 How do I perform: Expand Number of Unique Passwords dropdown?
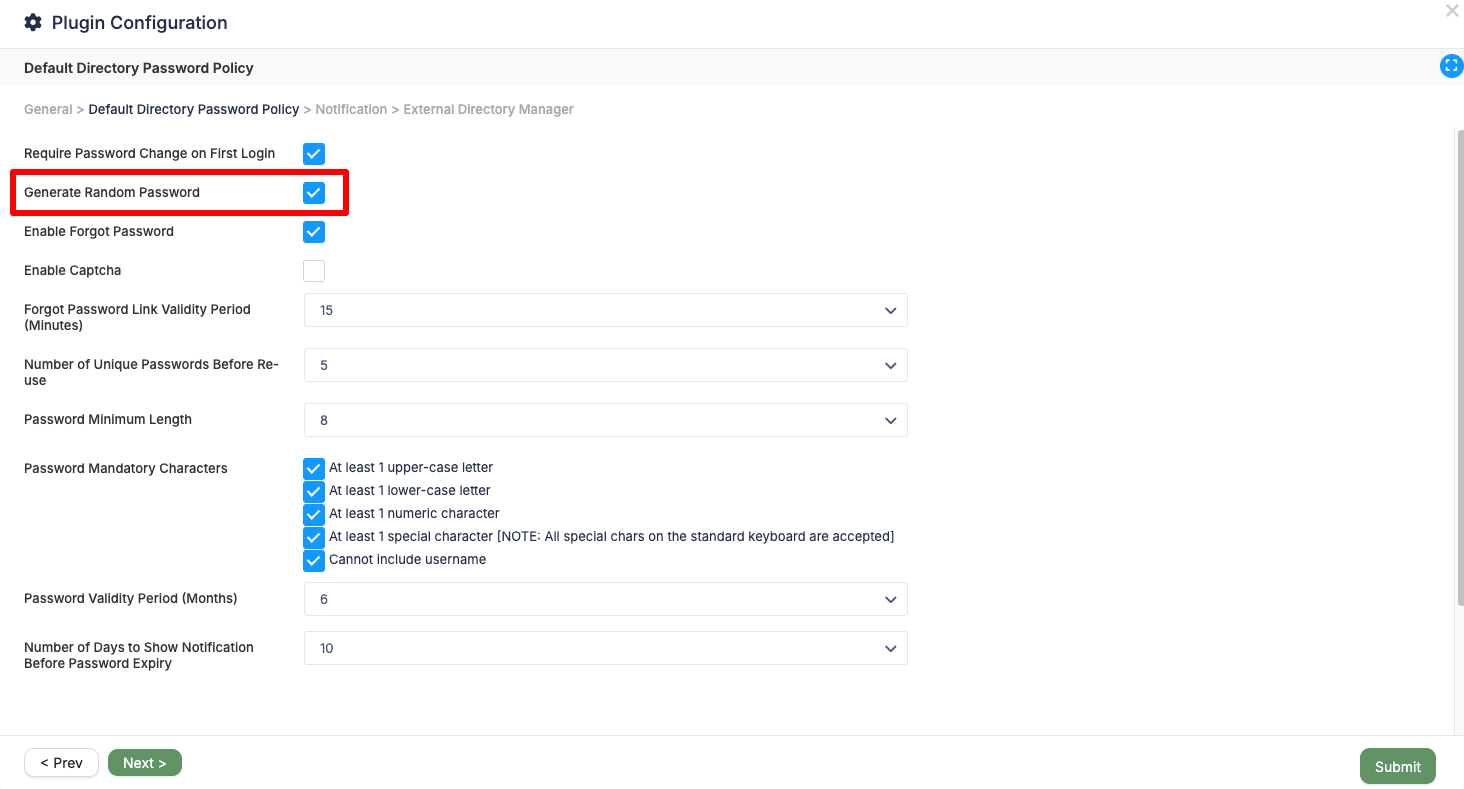coord(606,365)
